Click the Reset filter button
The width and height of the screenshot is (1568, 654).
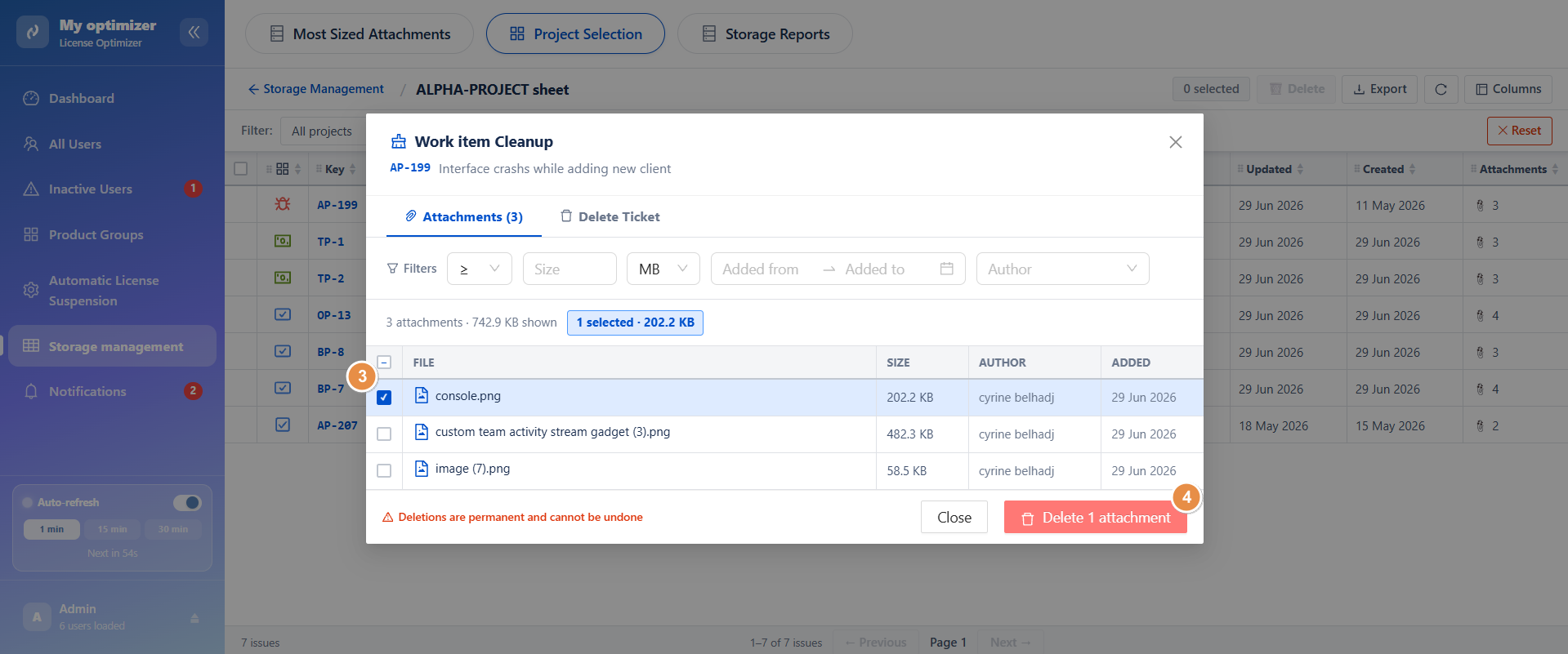(1519, 131)
